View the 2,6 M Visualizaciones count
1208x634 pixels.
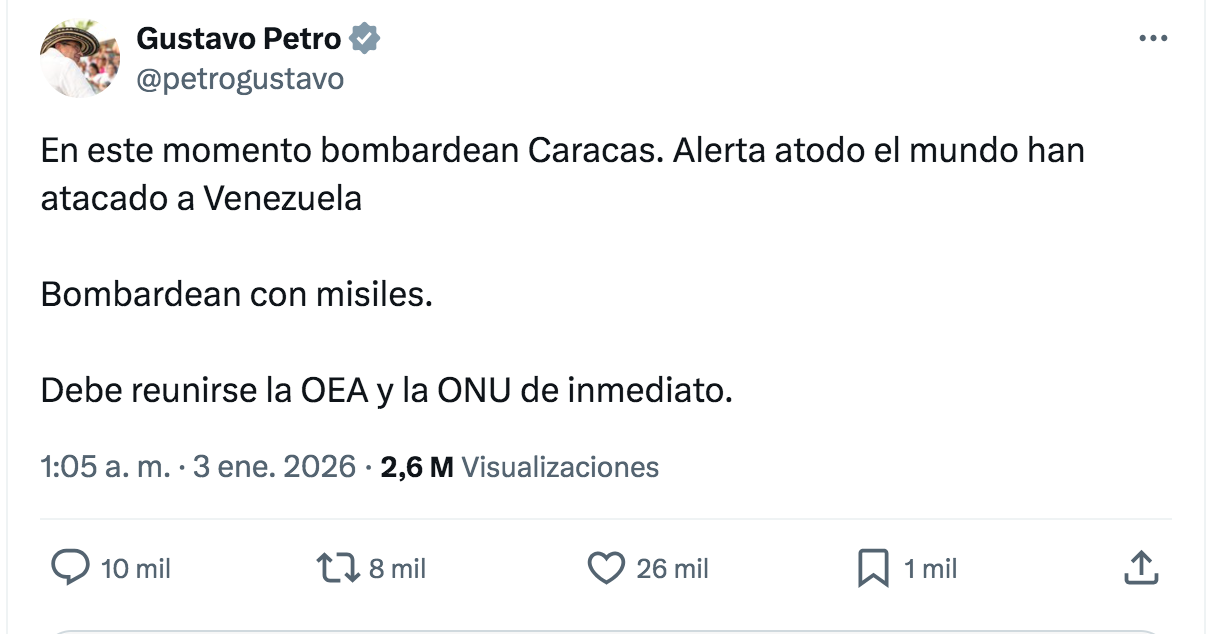click(x=520, y=466)
